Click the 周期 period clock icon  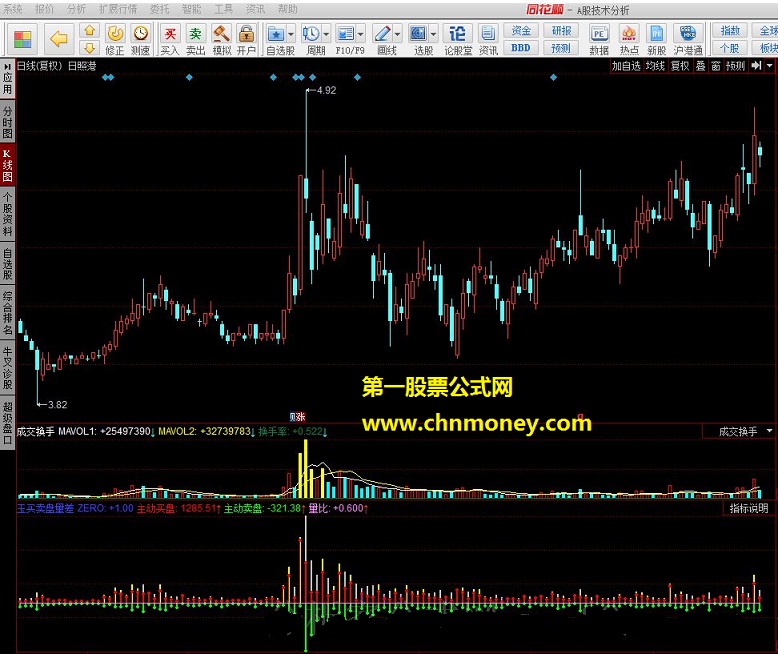311,34
